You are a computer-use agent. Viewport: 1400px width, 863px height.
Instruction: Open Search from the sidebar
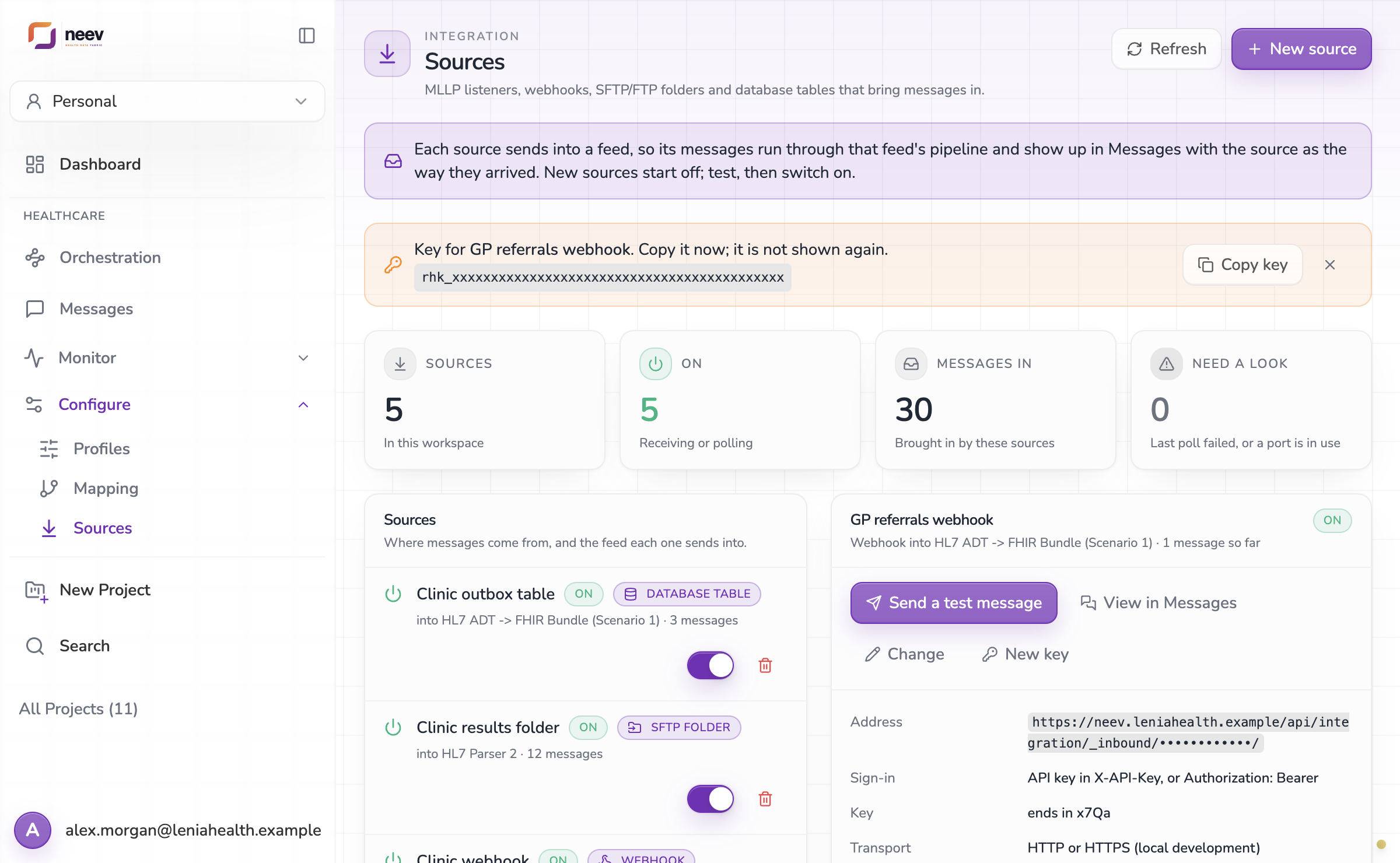(85, 646)
